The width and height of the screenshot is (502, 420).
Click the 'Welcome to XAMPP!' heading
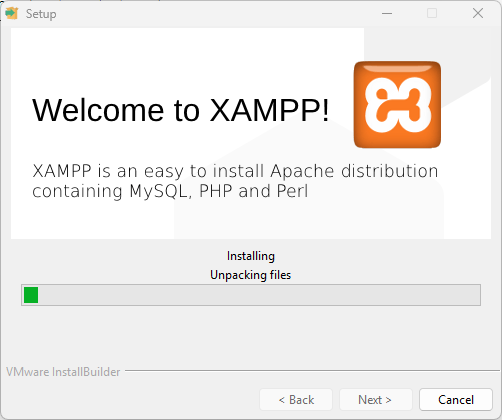pos(181,110)
